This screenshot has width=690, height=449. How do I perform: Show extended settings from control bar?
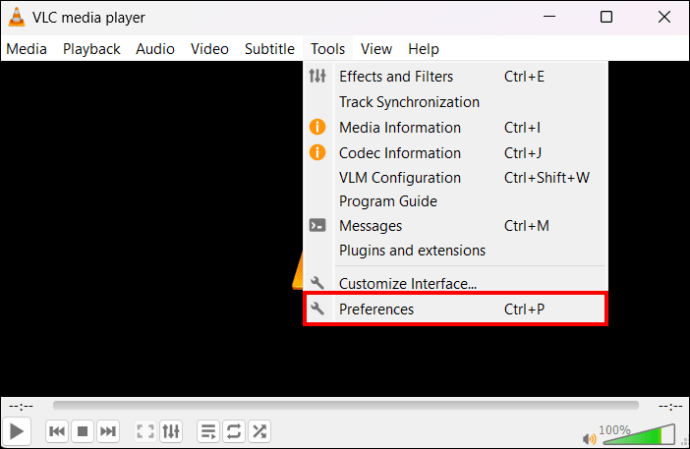(171, 431)
